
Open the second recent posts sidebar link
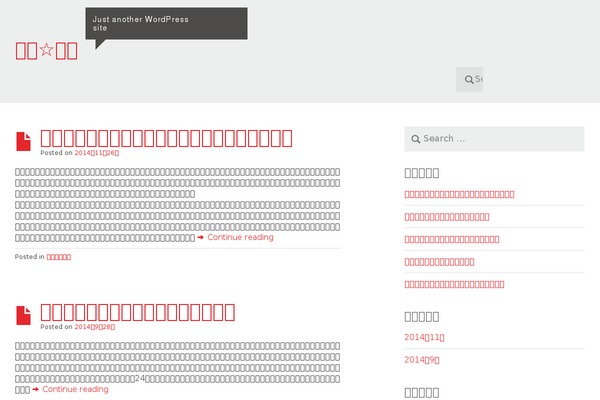(447, 217)
